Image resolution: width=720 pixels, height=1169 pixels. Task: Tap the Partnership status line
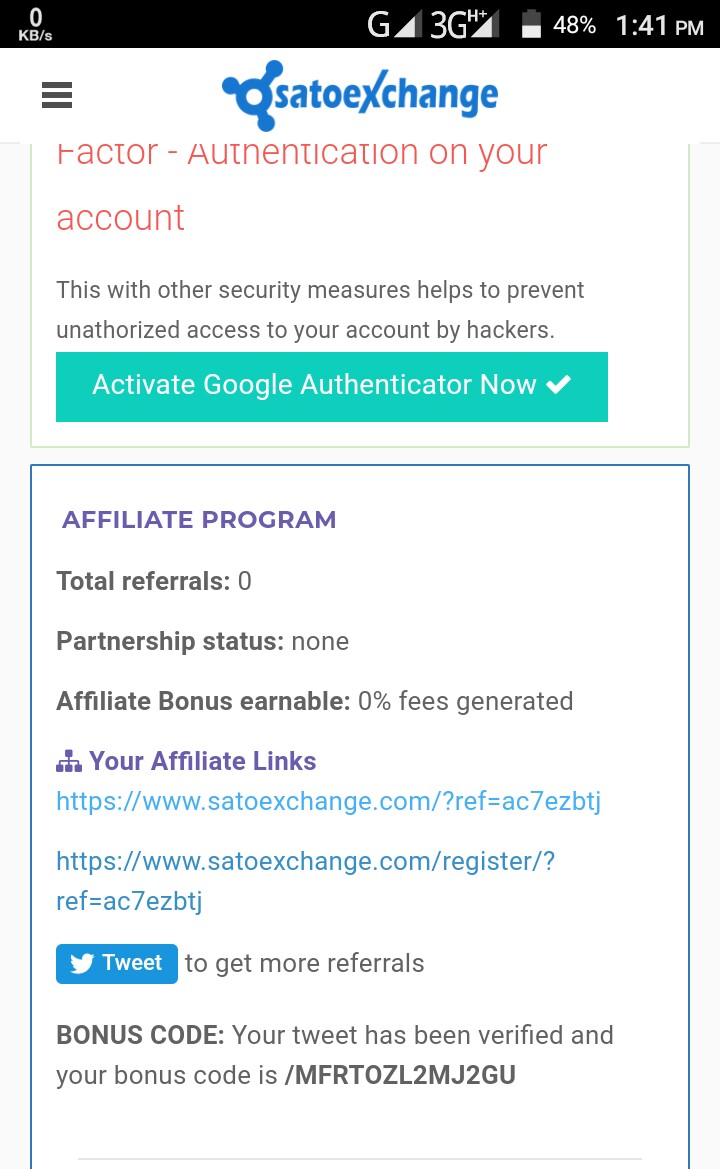(x=202, y=641)
